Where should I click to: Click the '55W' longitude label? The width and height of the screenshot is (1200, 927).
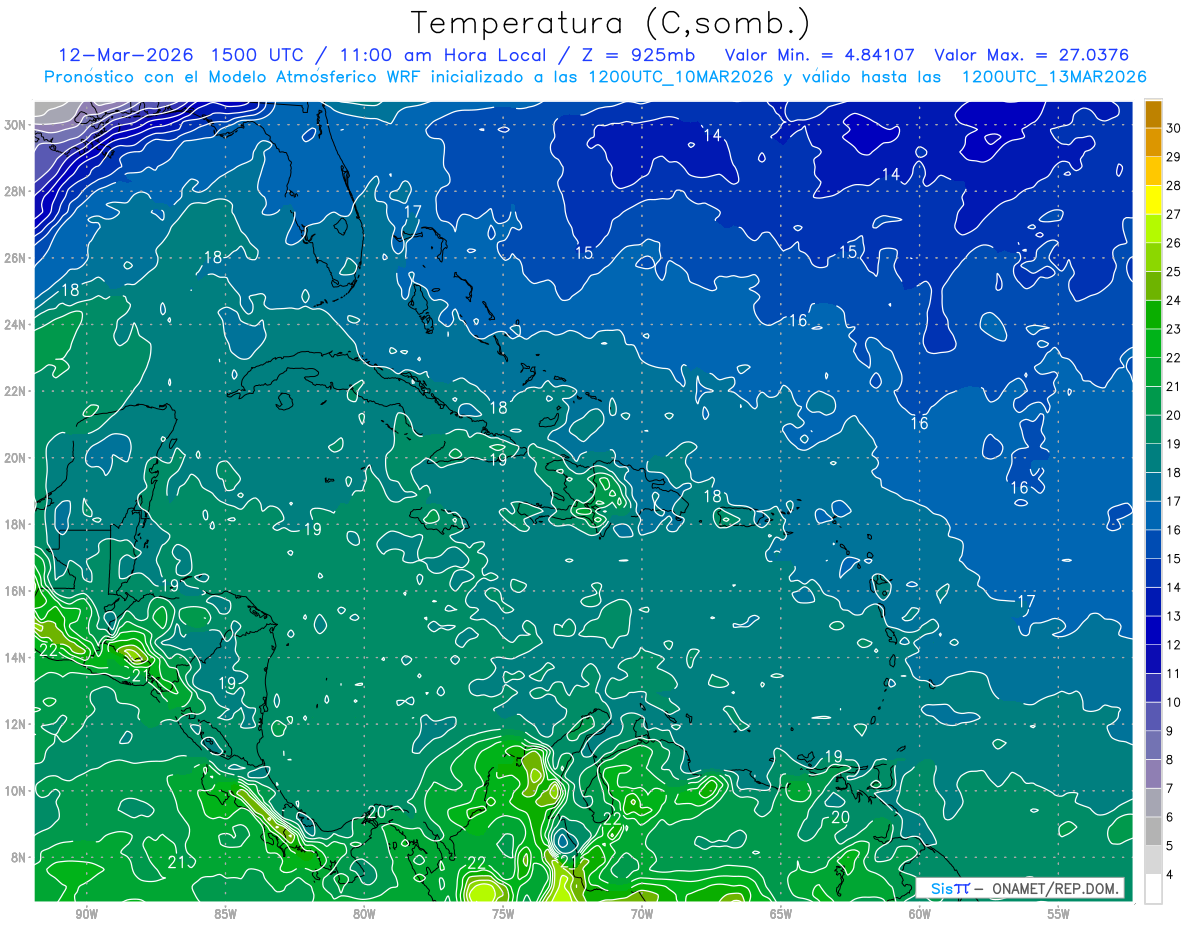tap(1059, 914)
